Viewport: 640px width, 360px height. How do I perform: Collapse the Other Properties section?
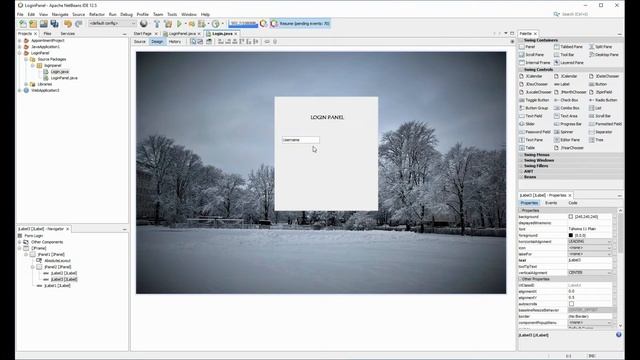click(x=521, y=279)
